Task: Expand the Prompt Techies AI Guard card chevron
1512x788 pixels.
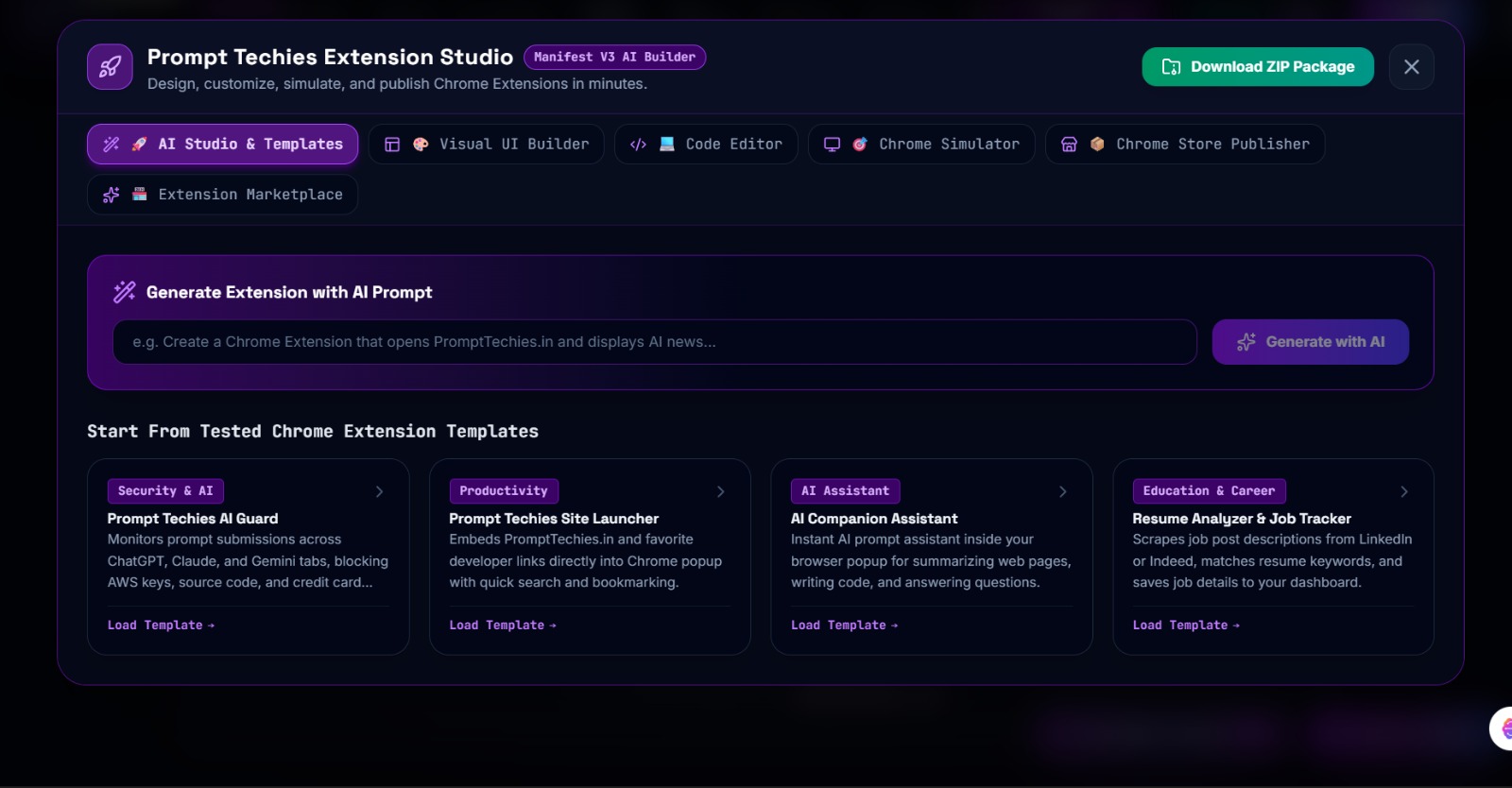Action: 379,491
